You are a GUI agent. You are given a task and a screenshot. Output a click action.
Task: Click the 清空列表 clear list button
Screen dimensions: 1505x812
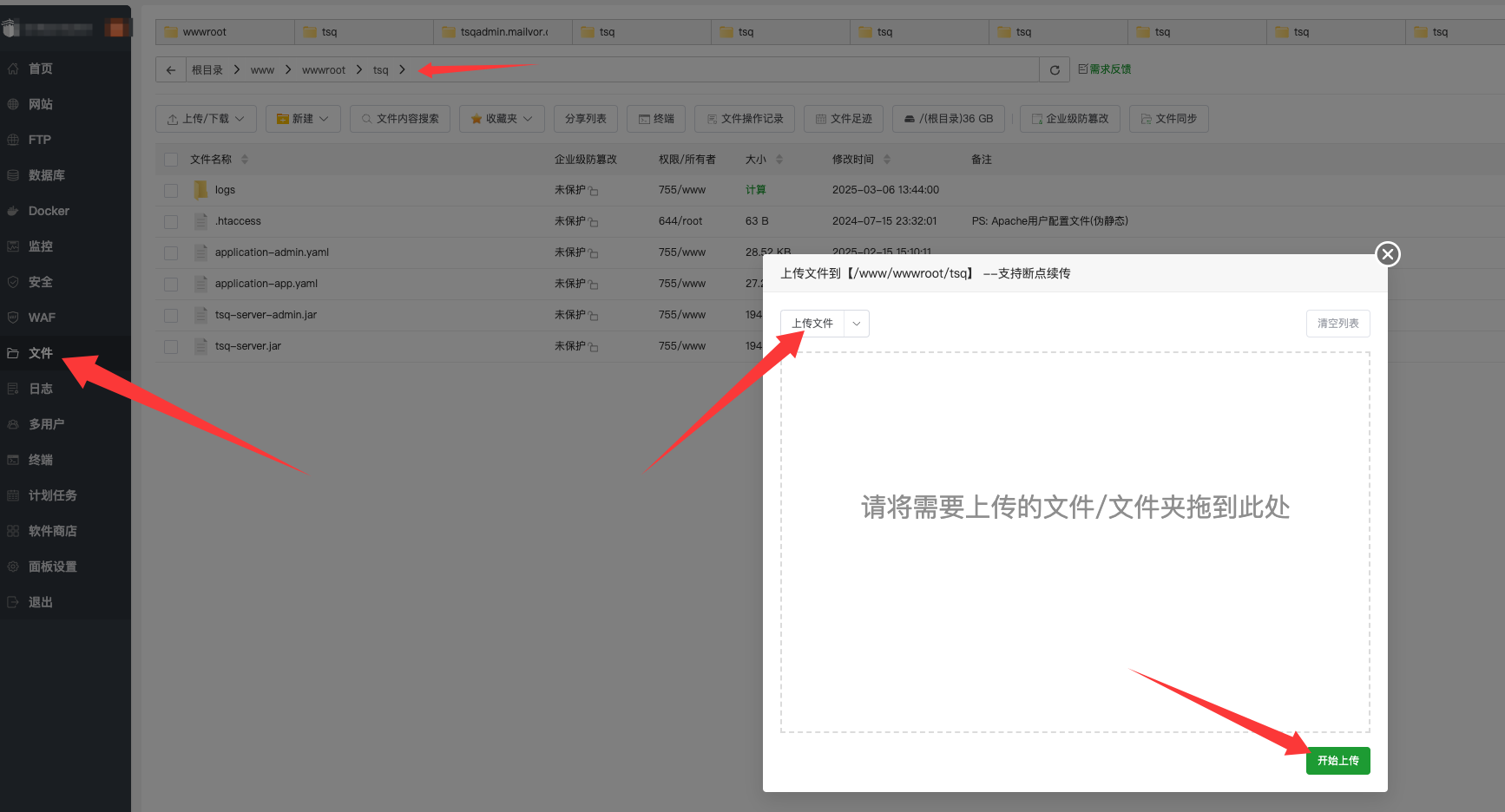tap(1337, 324)
